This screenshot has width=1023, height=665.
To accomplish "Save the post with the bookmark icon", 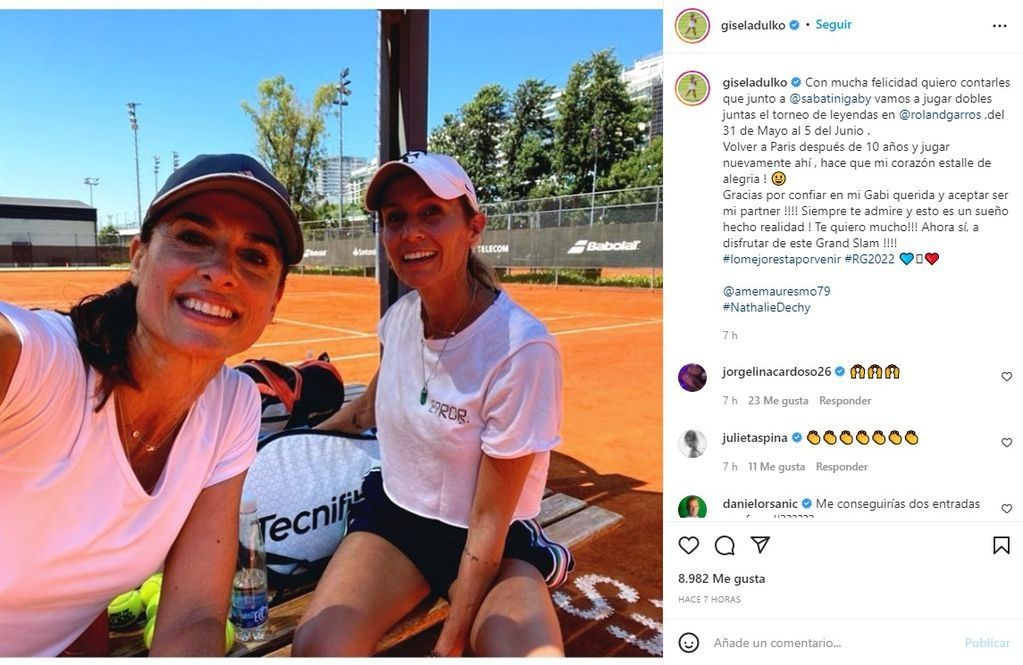I will (1001, 545).
